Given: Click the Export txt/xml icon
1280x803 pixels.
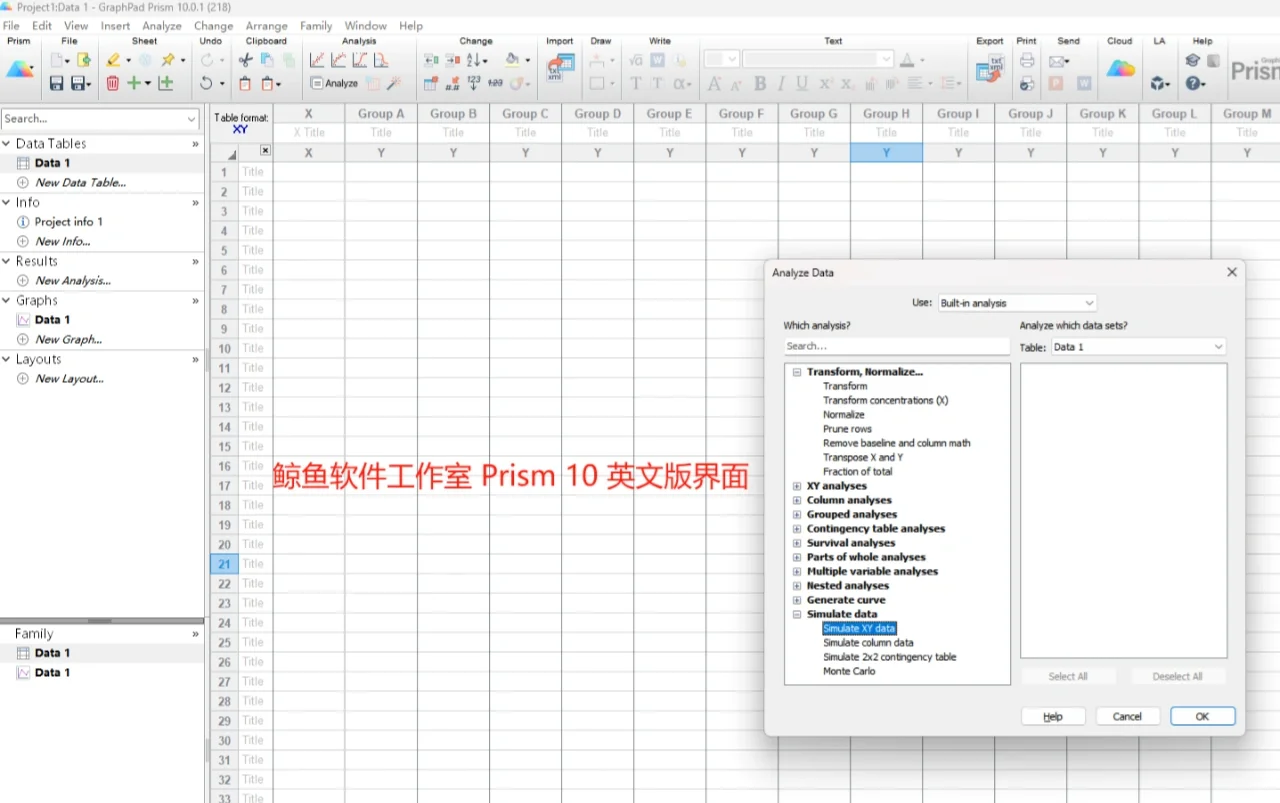Looking at the screenshot, I should tap(989, 69).
